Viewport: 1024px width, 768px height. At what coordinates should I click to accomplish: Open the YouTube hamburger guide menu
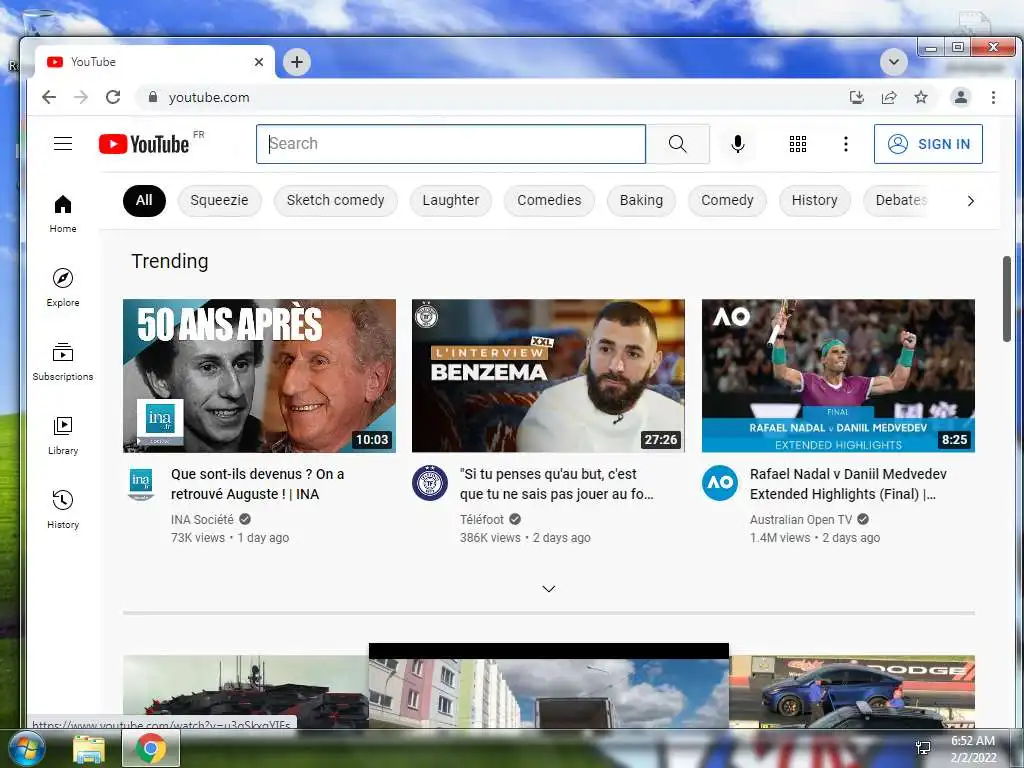(x=63, y=144)
